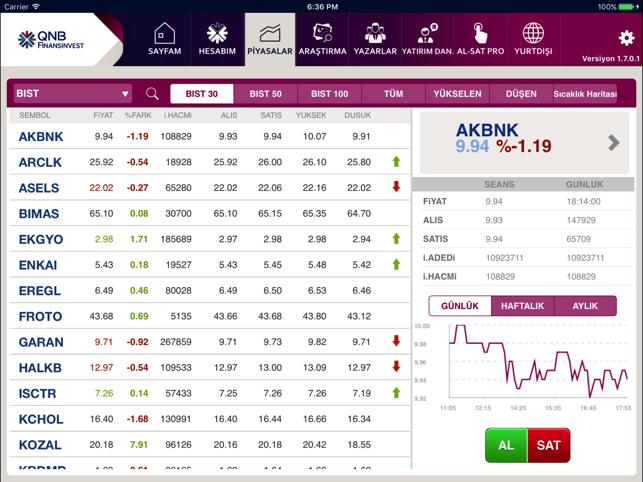The width and height of the screenshot is (643, 482).
Task: Click KOZAL's 7.91 percent change
Action: click(139, 445)
